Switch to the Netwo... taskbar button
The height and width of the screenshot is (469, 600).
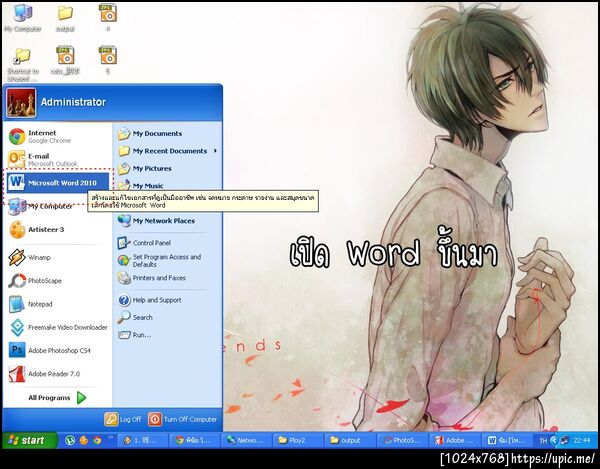tap(246, 440)
